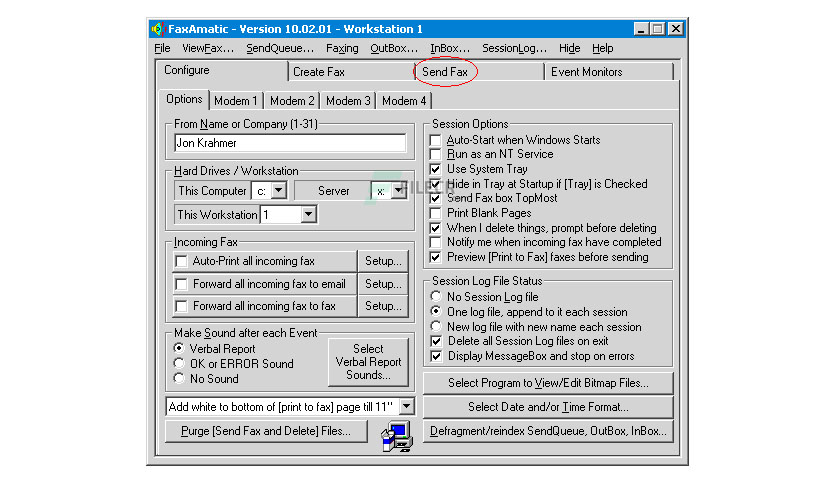Select the No Sound option
This screenshot has width=836, height=484.
click(179, 378)
